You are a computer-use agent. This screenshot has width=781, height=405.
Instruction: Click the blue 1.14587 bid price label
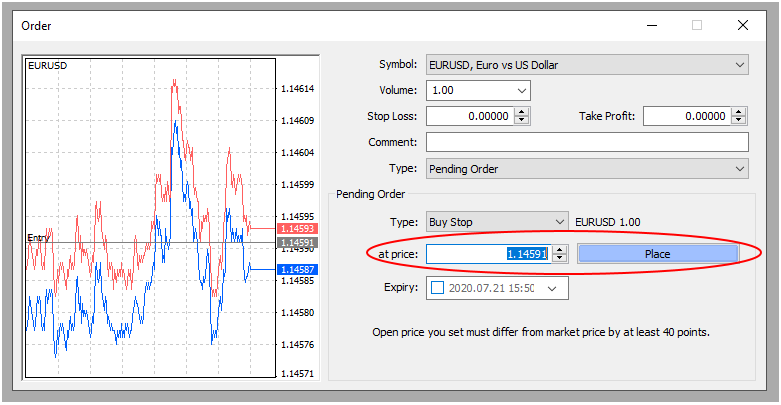pos(298,270)
